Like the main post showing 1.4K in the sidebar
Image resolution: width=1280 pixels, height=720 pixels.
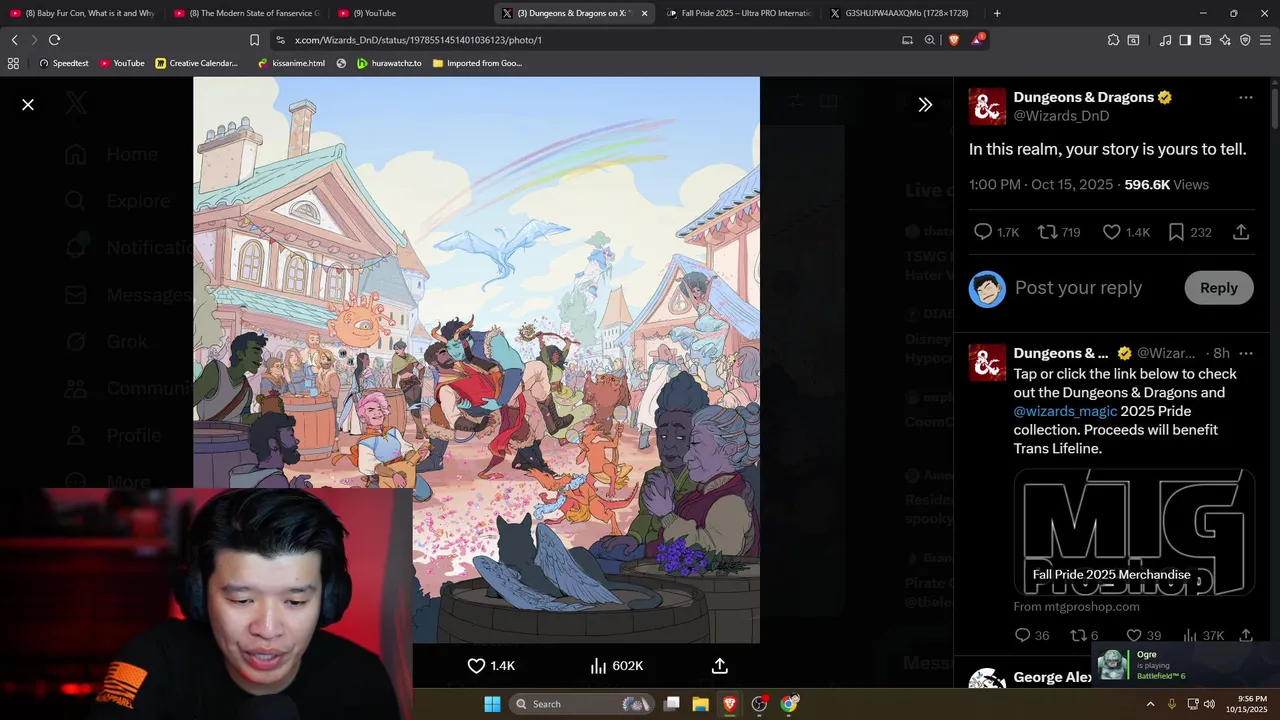(x=1126, y=232)
